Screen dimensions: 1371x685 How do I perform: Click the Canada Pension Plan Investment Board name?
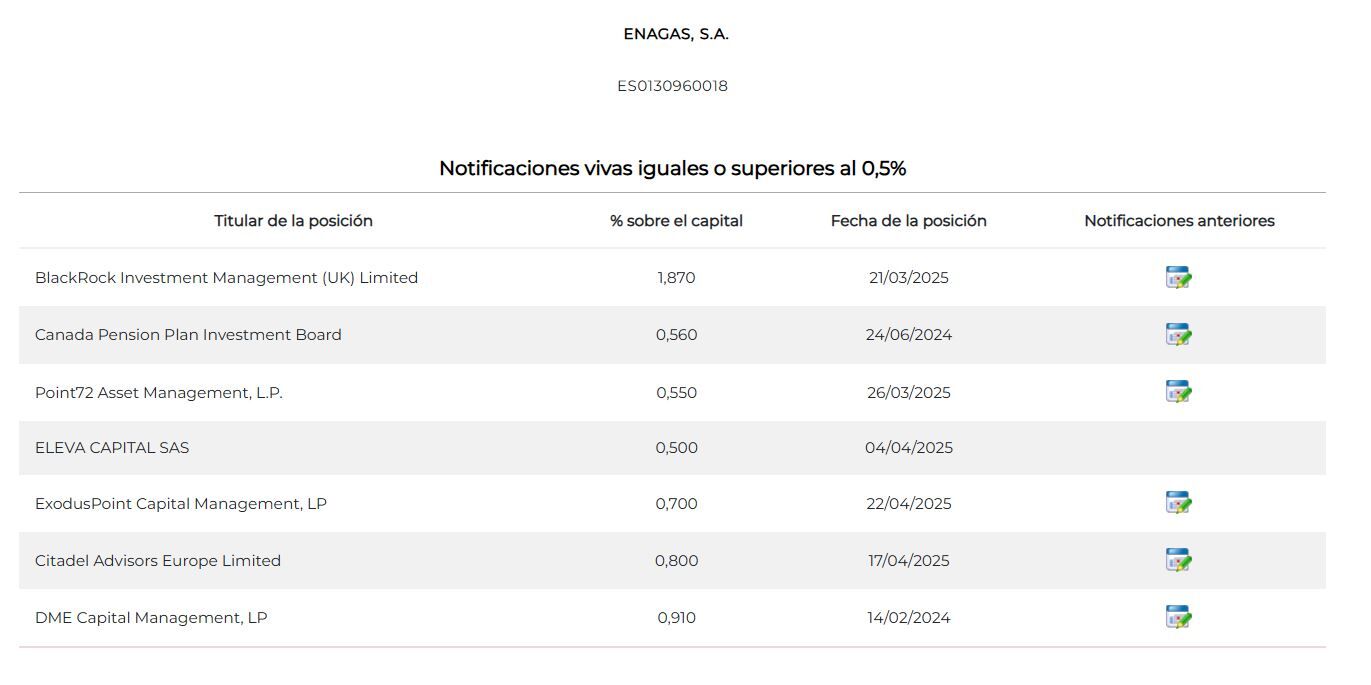[x=188, y=335]
